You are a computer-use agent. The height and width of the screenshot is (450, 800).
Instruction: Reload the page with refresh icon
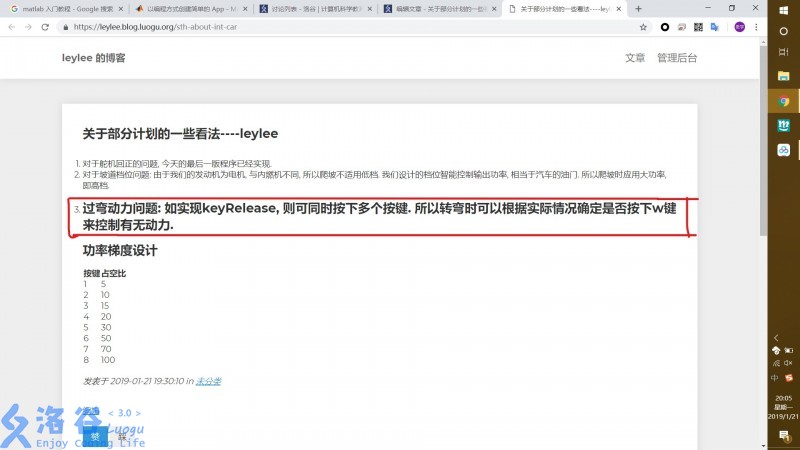pyautogui.click(x=46, y=27)
